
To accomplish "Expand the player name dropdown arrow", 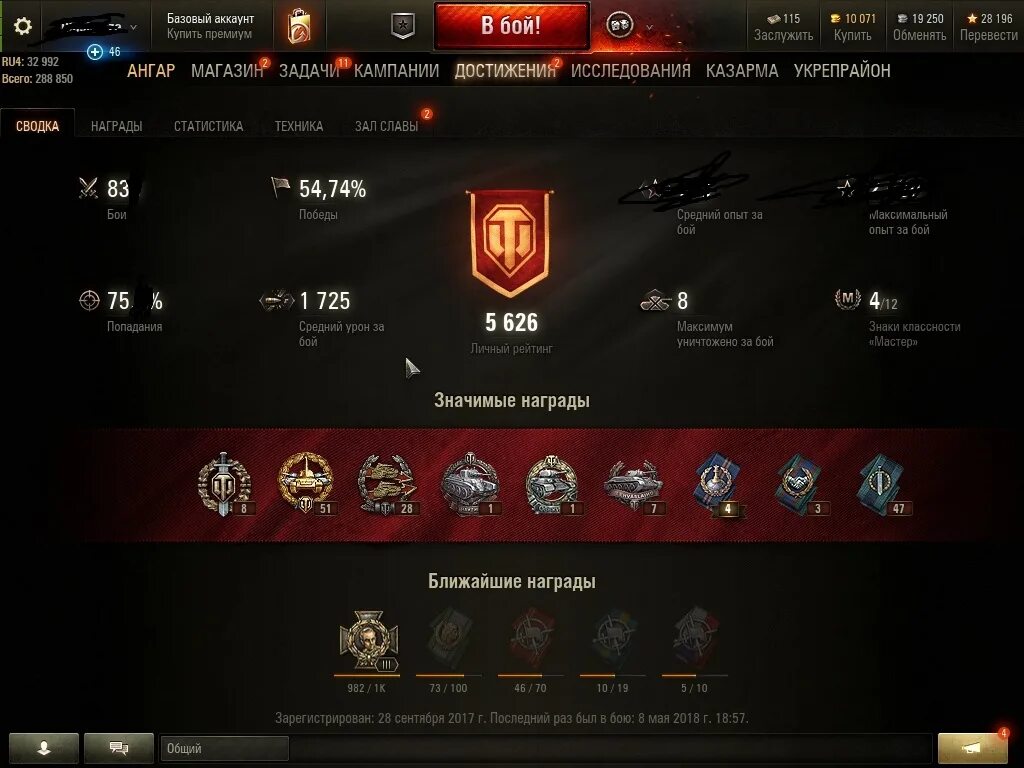I will [x=134, y=27].
